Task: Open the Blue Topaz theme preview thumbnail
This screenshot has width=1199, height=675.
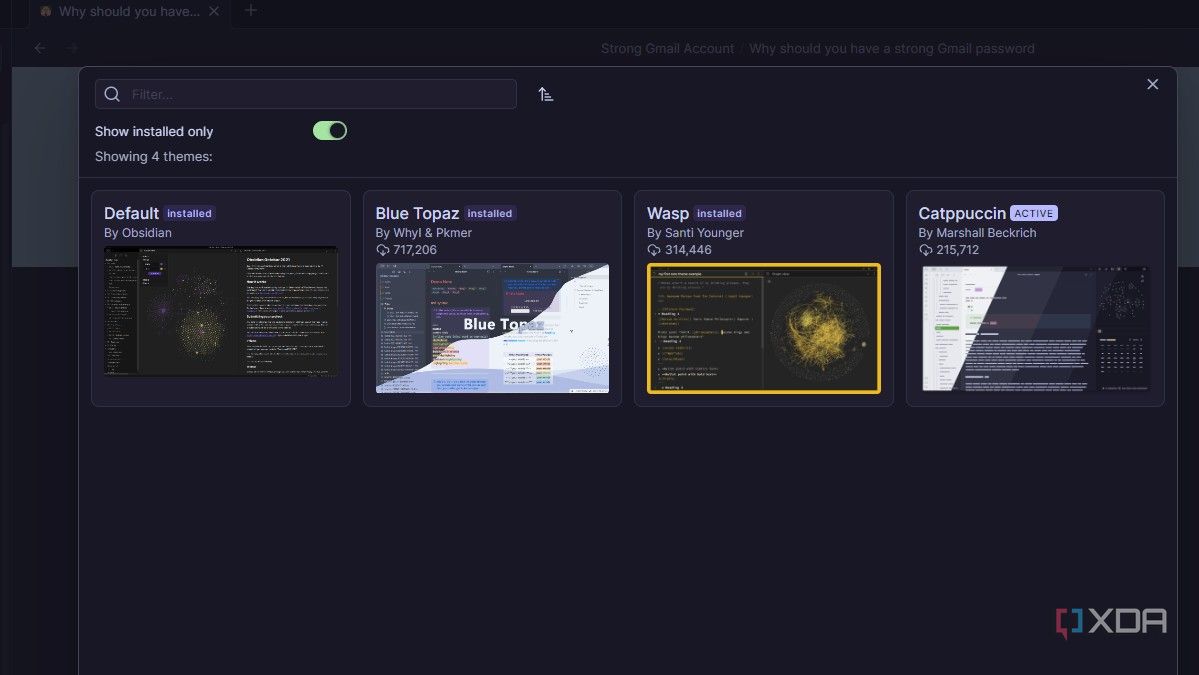Action: [492, 328]
